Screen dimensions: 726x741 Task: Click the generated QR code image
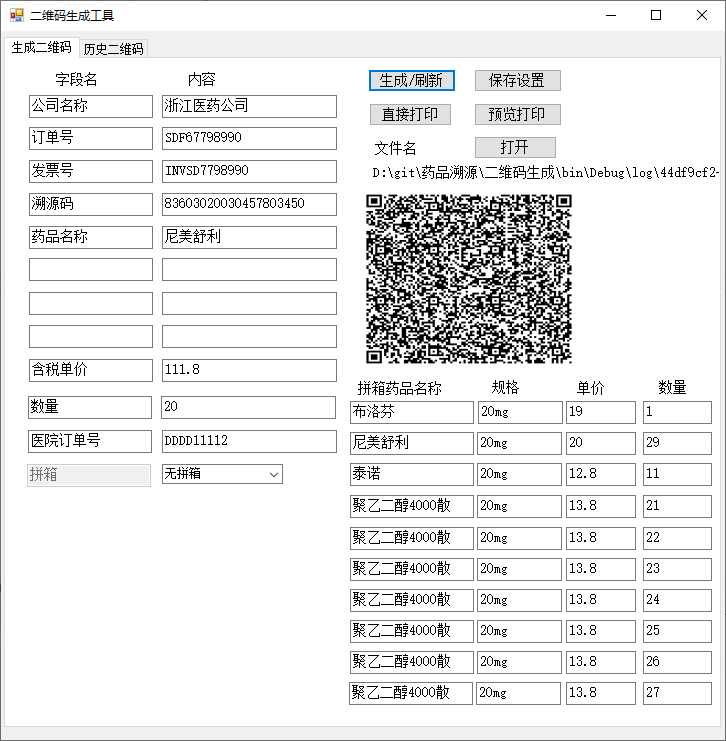point(469,279)
